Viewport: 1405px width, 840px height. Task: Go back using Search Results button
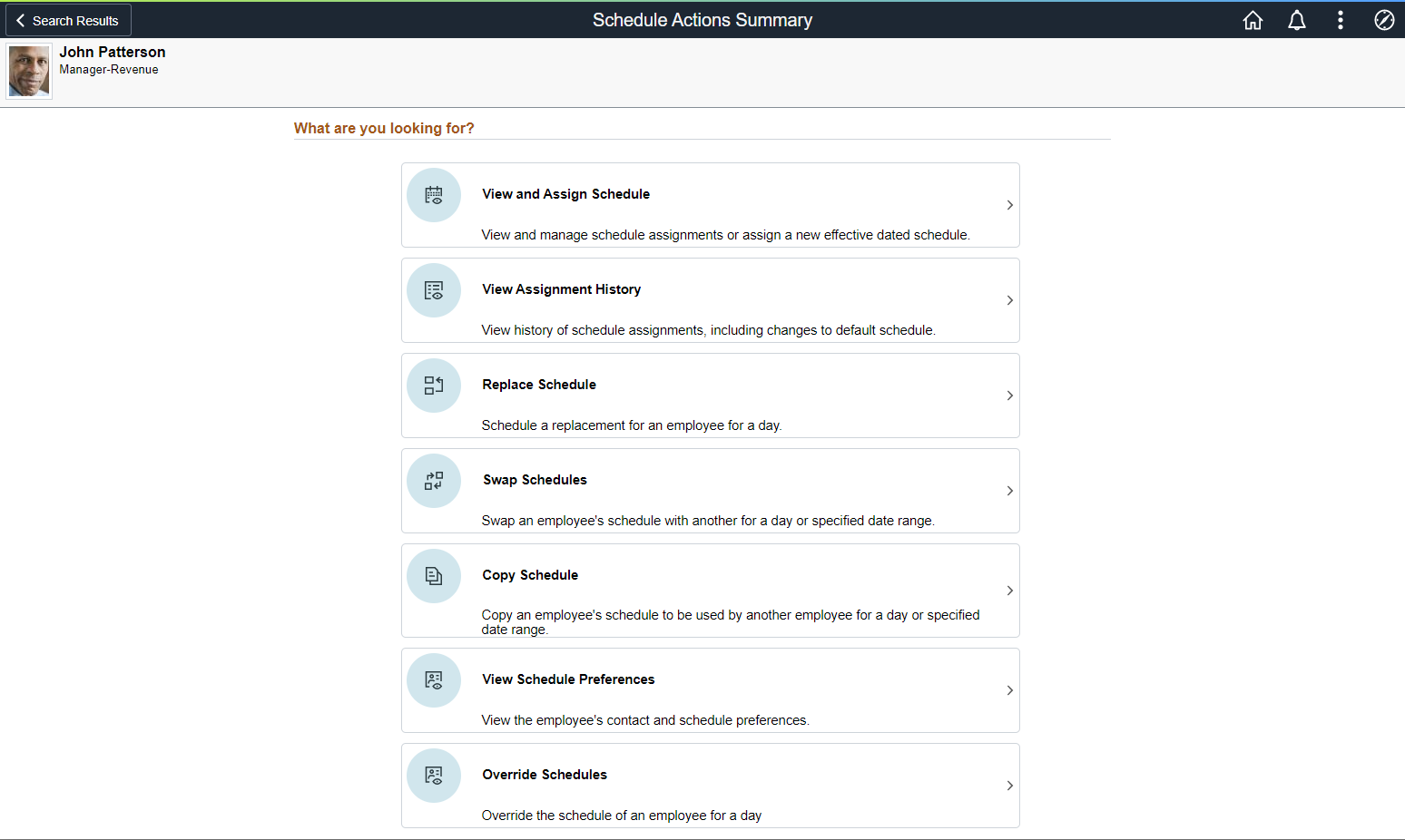(x=68, y=20)
